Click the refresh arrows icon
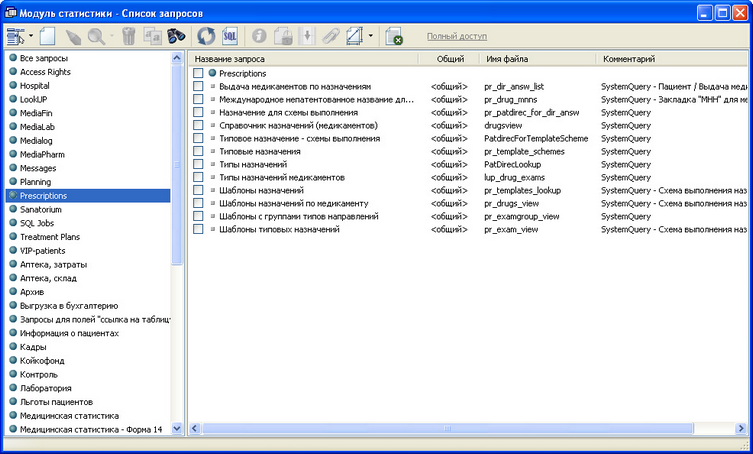 tap(206, 36)
